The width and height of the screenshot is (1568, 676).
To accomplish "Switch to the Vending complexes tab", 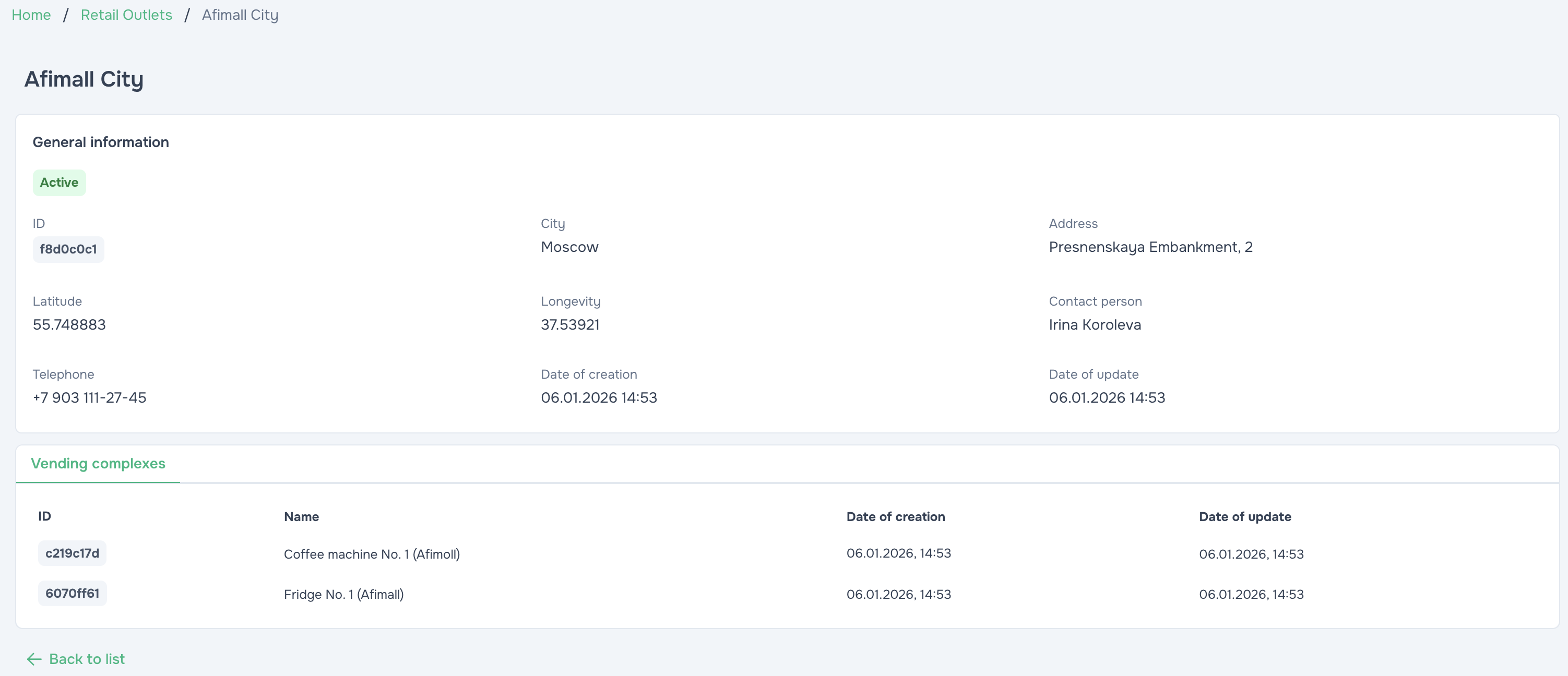I will pos(99,464).
